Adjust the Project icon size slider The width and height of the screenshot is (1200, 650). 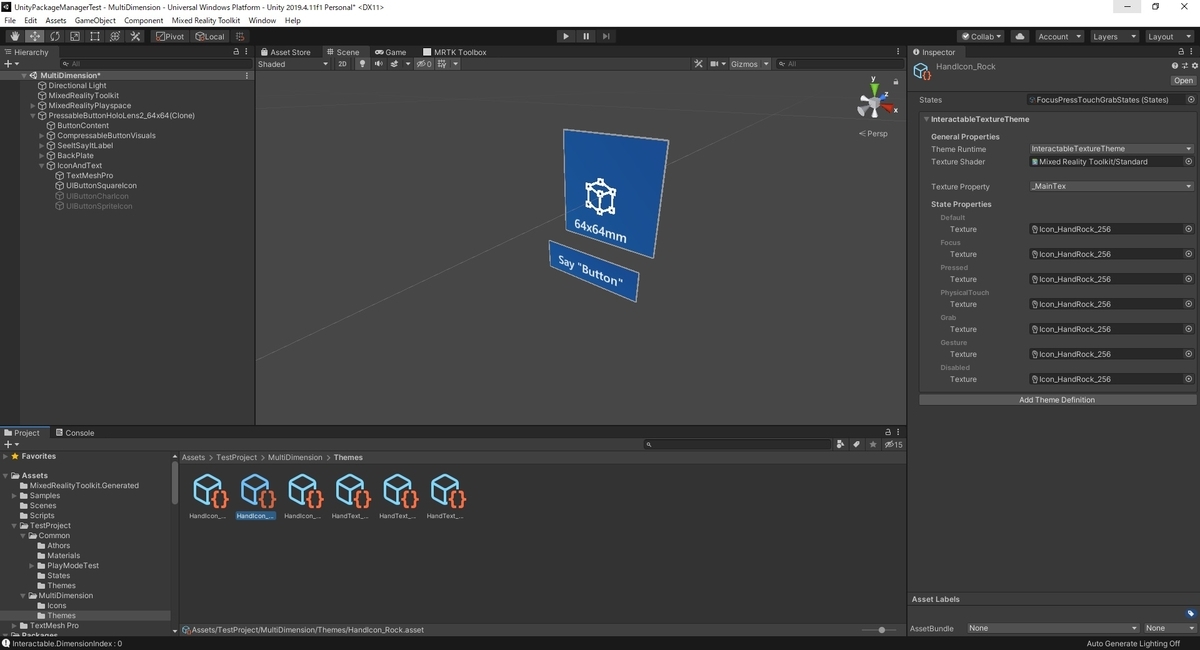pos(880,630)
